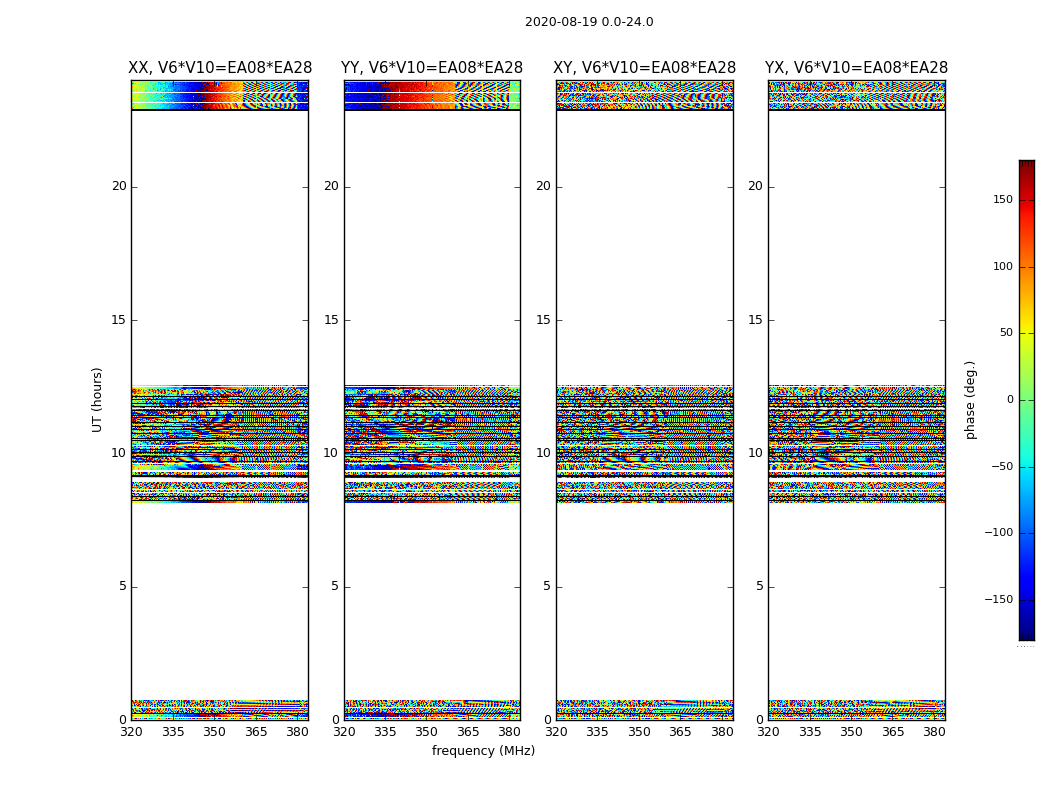Click the 380 MHz tick under YX panel
Viewport: 1050px width, 800px height.
(934, 732)
